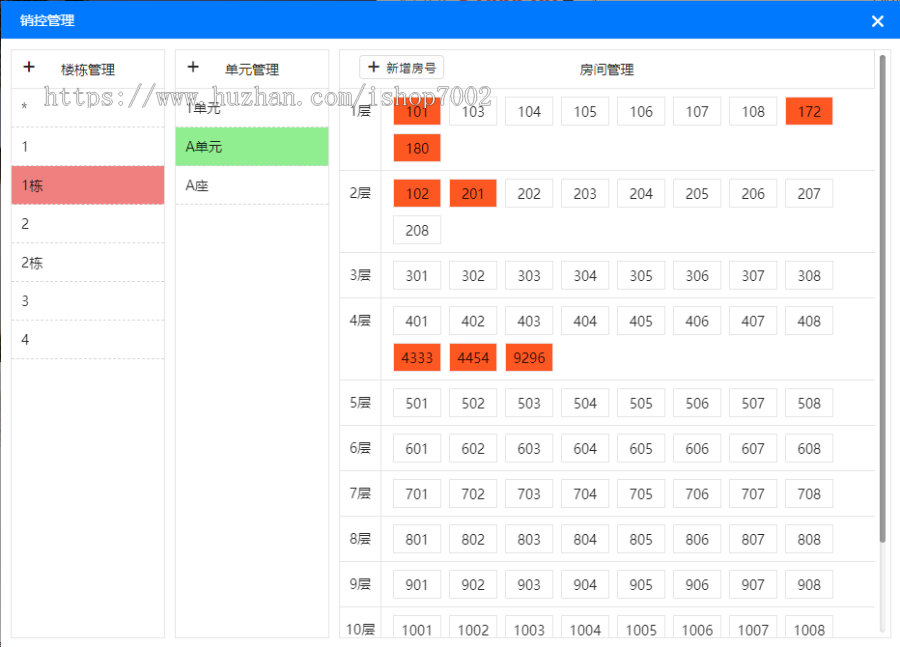The width and height of the screenshot is (900, 647).
Task: Select room 207
Action: 809,193
